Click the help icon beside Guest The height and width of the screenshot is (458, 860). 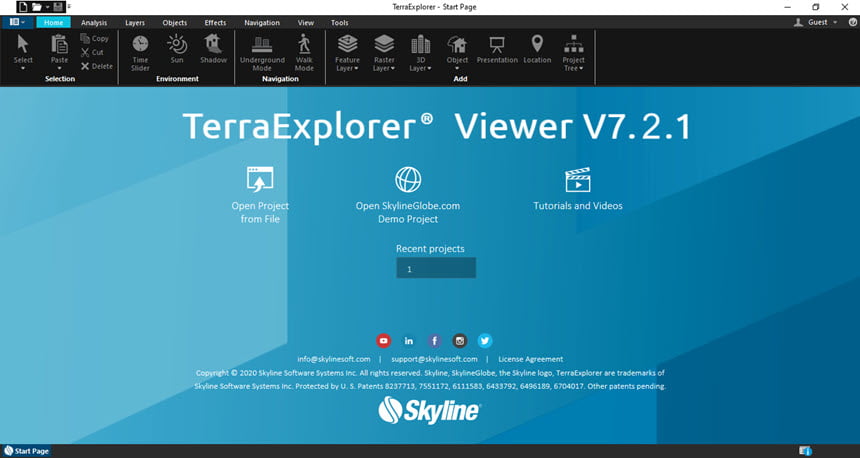(x=852, y=22)
